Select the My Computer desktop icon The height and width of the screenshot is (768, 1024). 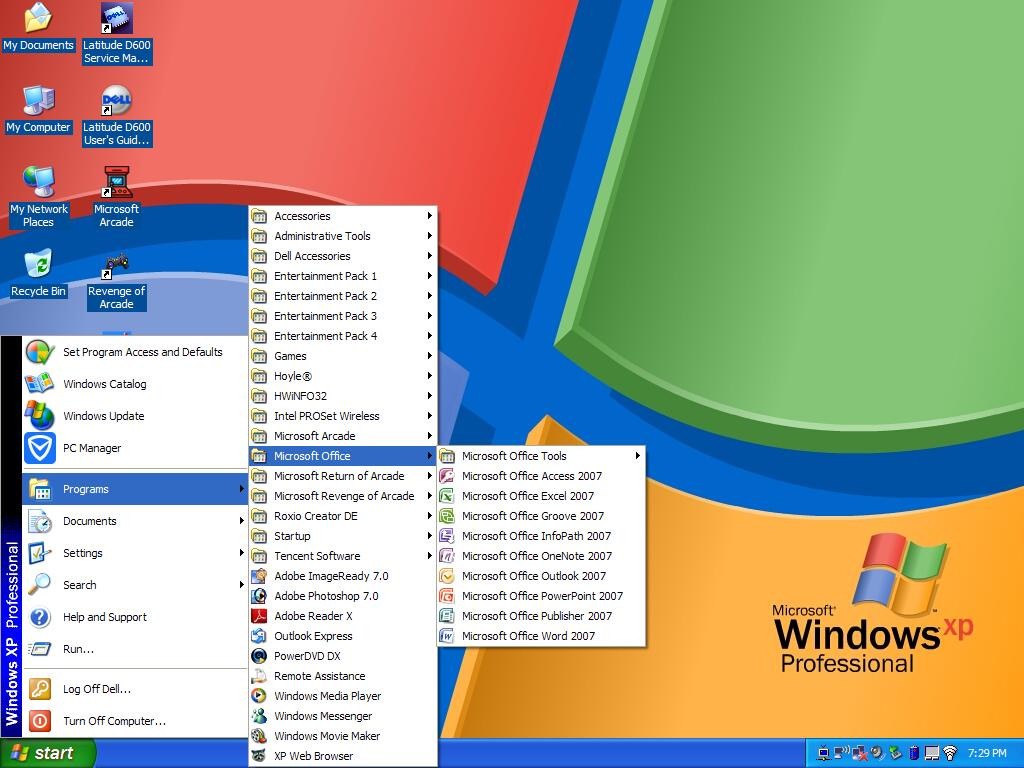pos(38,110)
